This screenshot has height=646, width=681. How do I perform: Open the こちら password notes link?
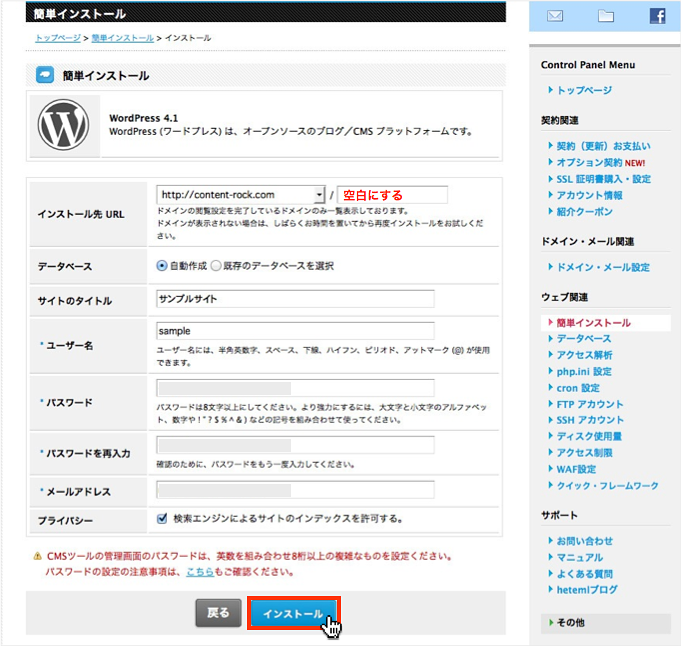pyautogui.click(x=200, y=572)
